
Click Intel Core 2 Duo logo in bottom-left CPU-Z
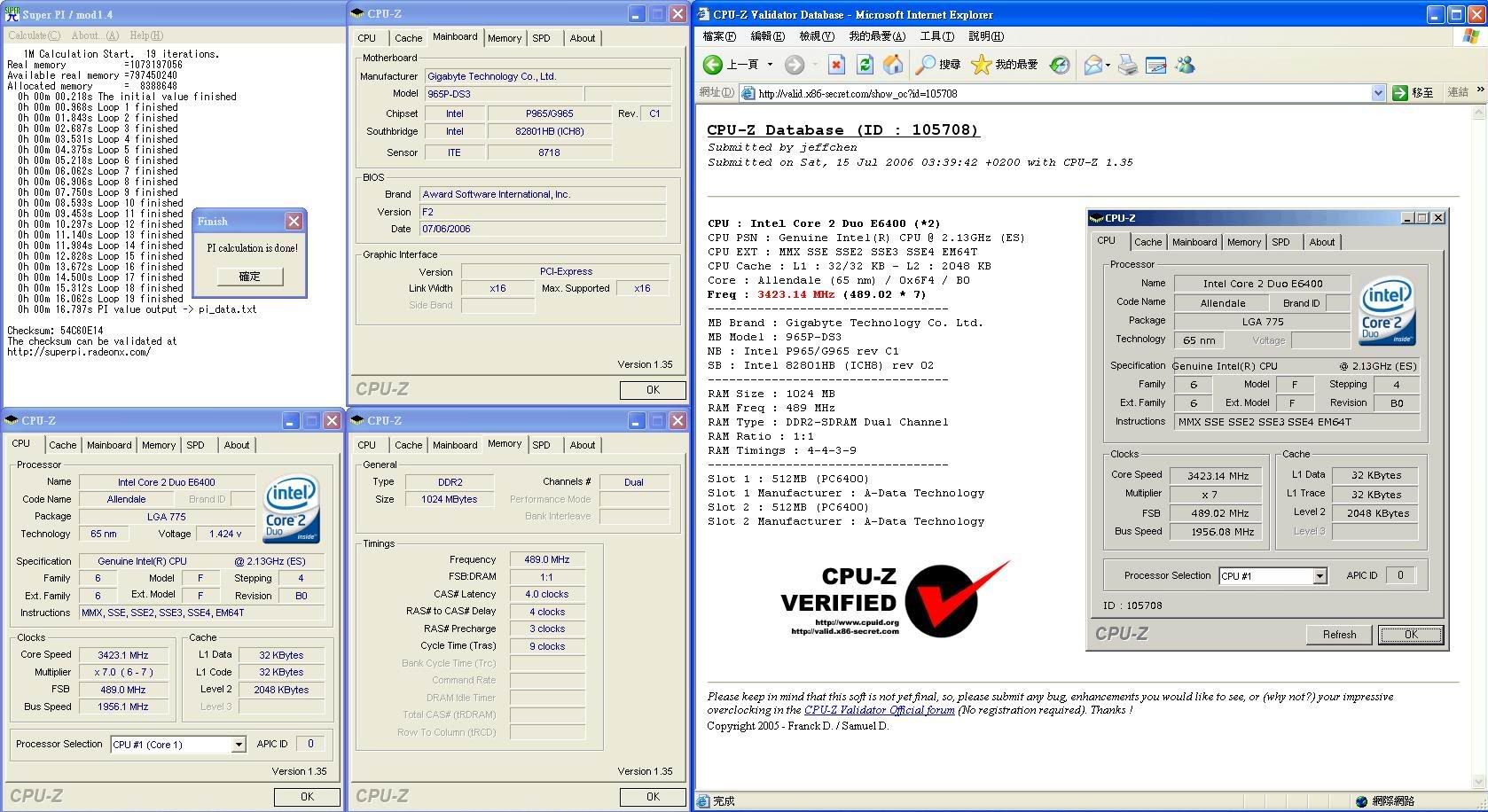[x=292, y=510]
